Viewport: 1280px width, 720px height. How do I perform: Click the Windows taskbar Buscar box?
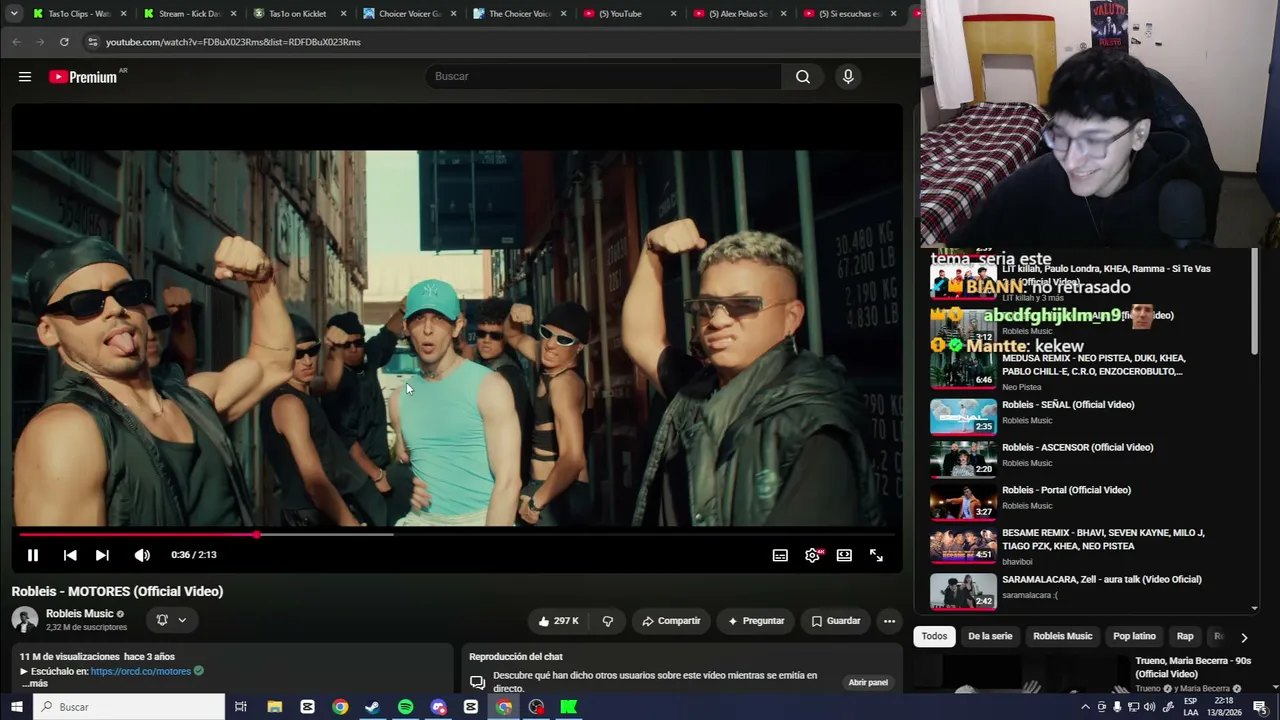point(130,707)
